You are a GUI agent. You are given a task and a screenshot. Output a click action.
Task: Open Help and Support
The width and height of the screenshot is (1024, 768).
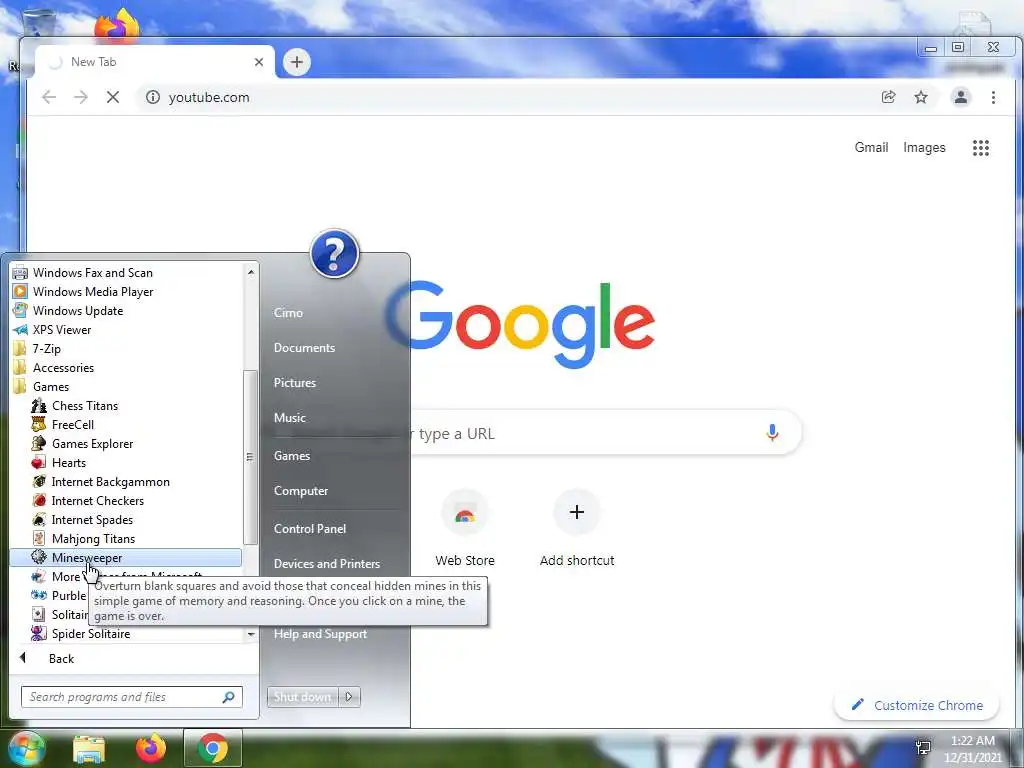[320, 634]
